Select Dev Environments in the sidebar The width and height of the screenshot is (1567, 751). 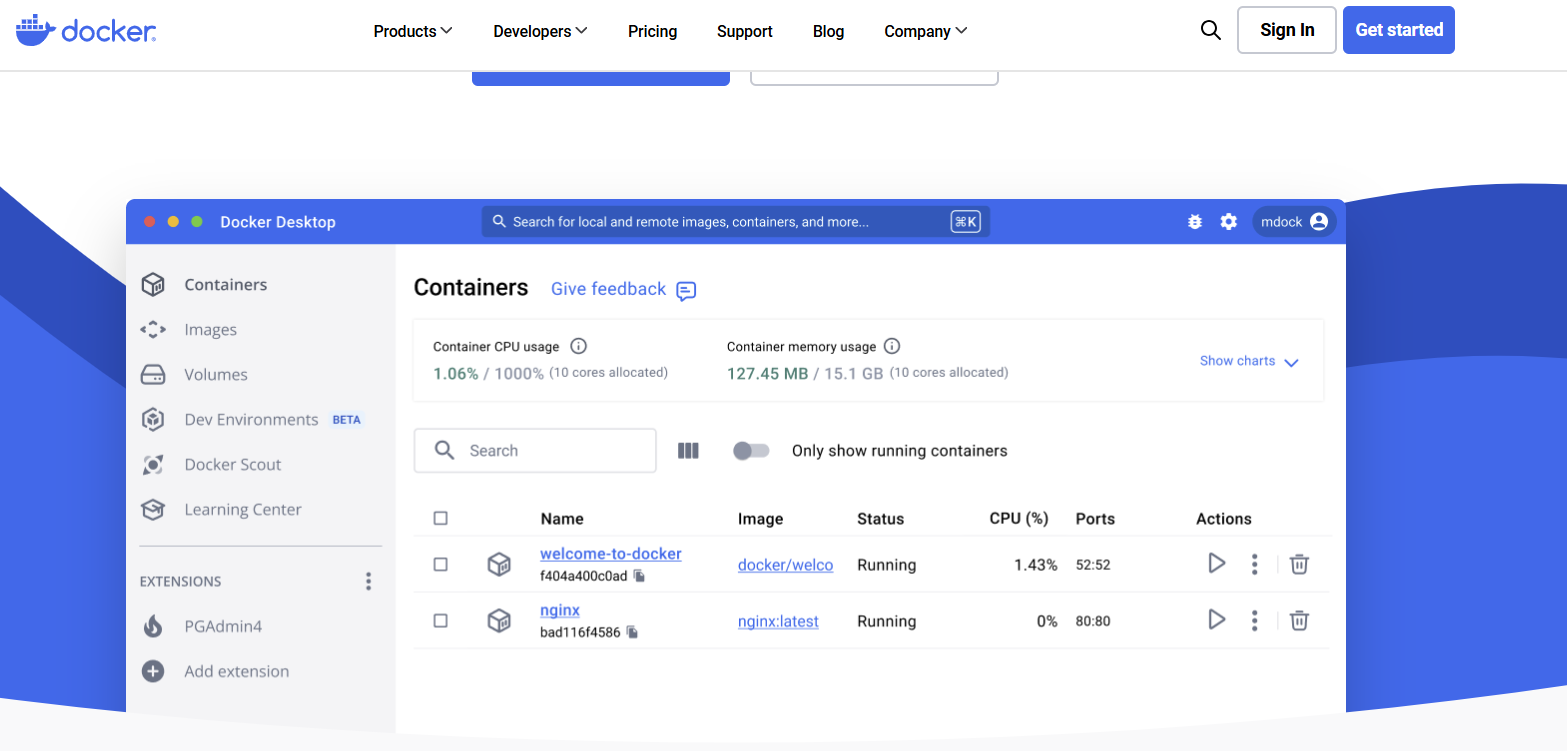click(x=251, y=420)
